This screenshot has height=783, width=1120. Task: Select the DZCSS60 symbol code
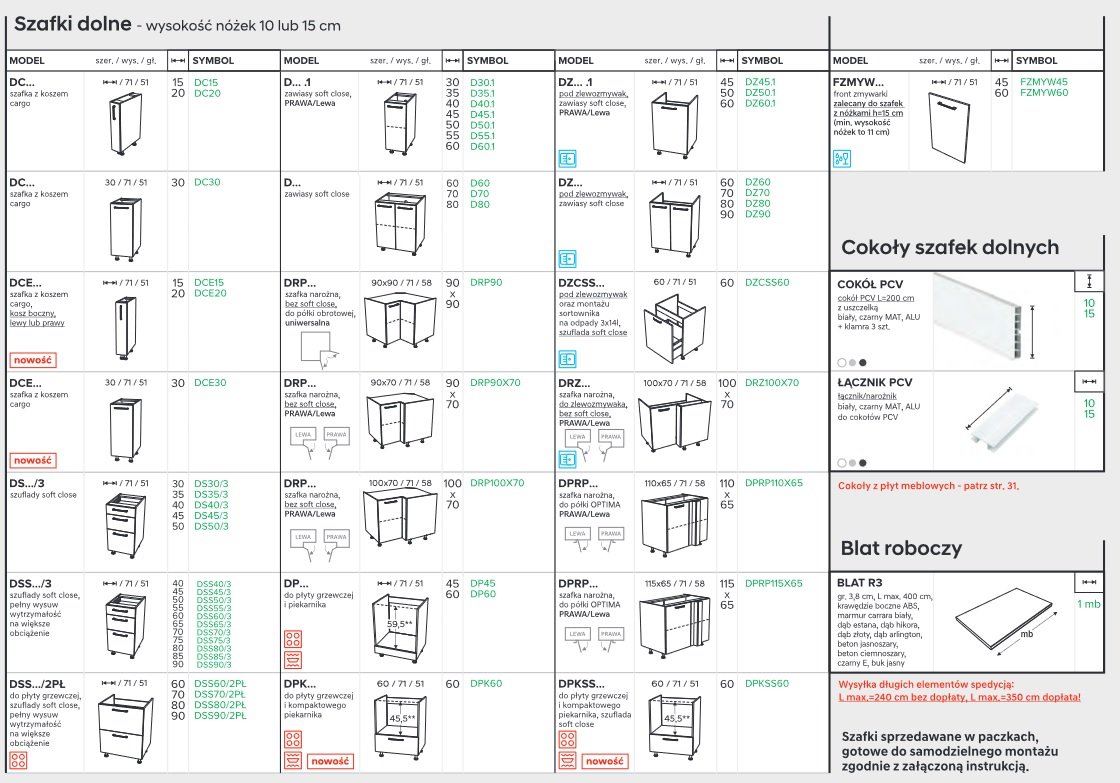point(767,283)
